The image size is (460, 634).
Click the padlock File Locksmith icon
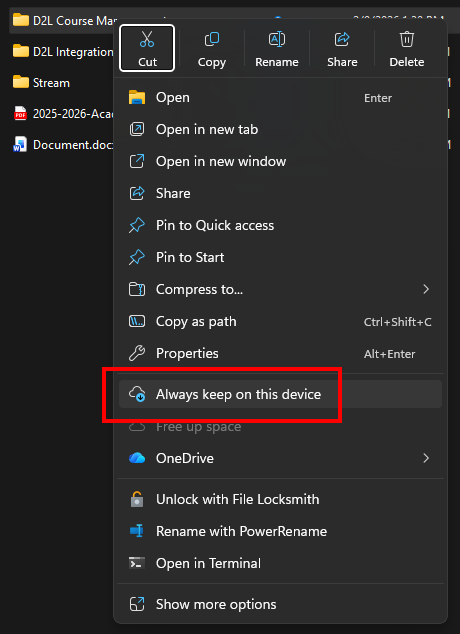pyautogui.click(x=137, y=499)
